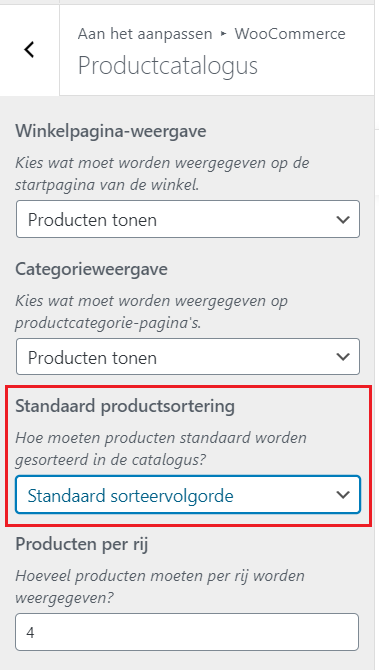Click the chevron arrow of Winkelpagina-weergave select
The height and width of the screenshot is (670, 379).
[x=343, y=220]
